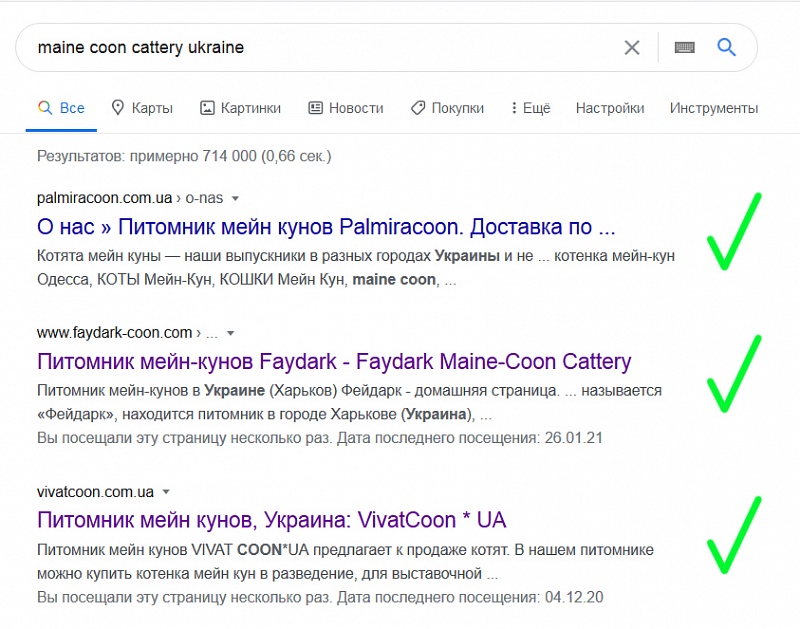Image resolution: width=800 pixels, height=629 pixels.
Task: Expand dropdown arrow next to www.faydark-coon.com
Action: pos(231,334)
